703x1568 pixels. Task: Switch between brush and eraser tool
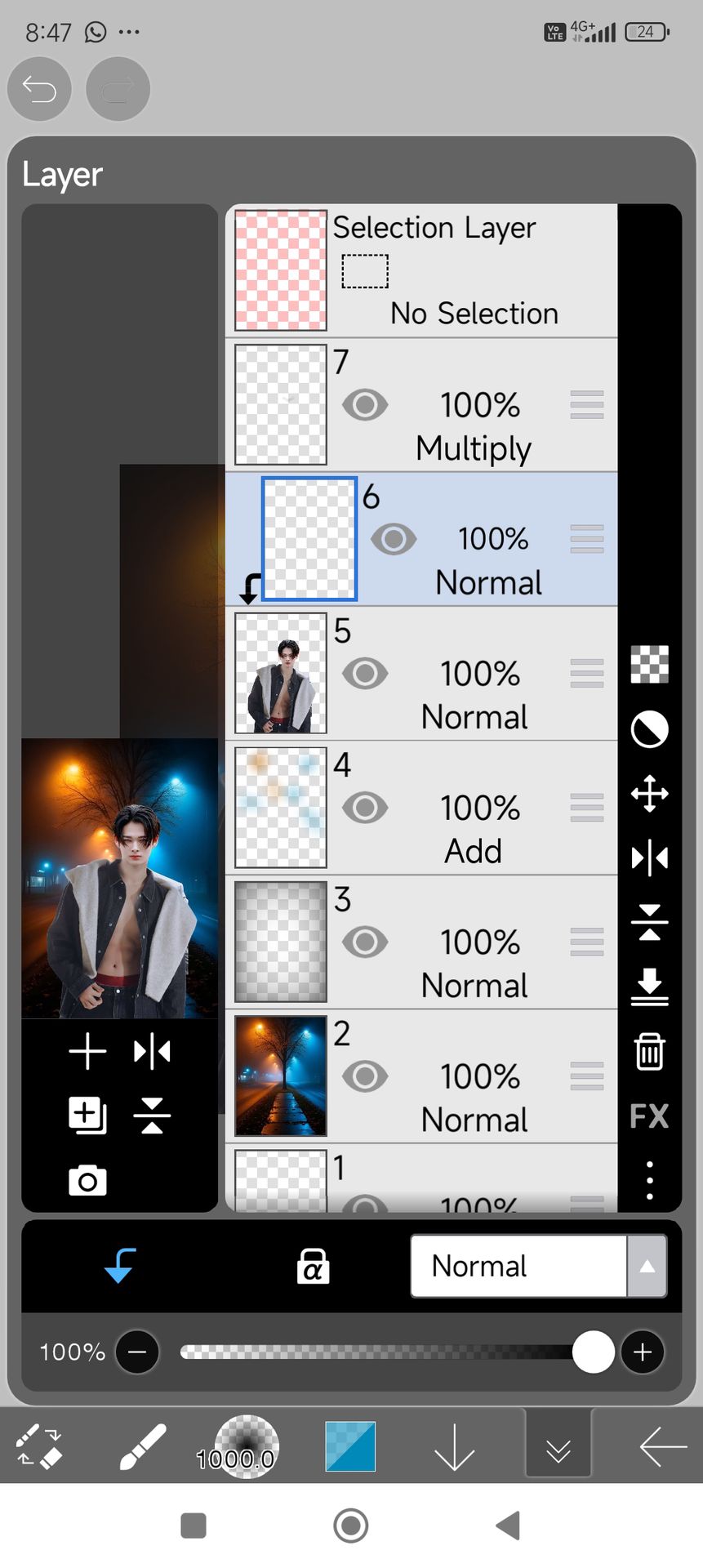[39, 1447]
